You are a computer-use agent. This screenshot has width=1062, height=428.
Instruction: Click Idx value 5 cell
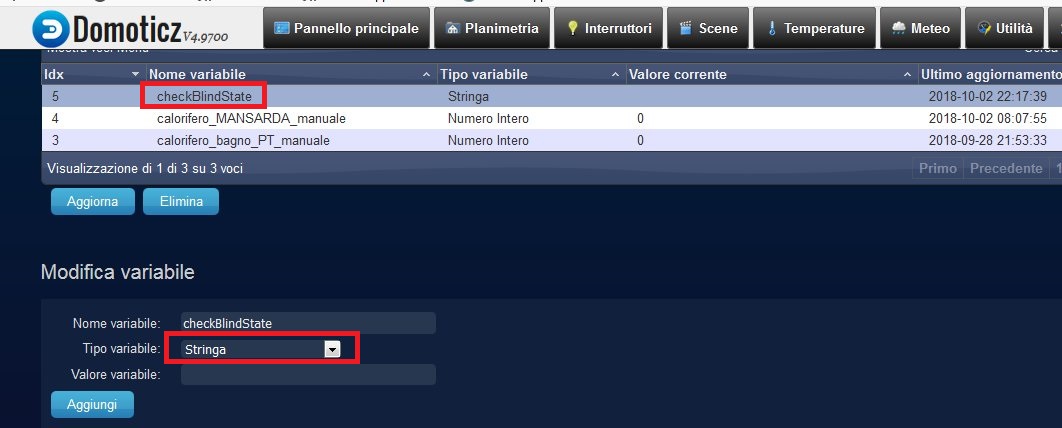pos(55,97)
